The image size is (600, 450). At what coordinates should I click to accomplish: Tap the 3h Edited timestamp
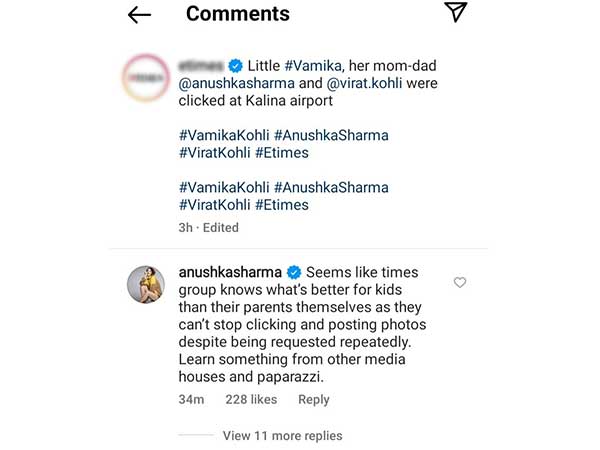click(209, 227)
